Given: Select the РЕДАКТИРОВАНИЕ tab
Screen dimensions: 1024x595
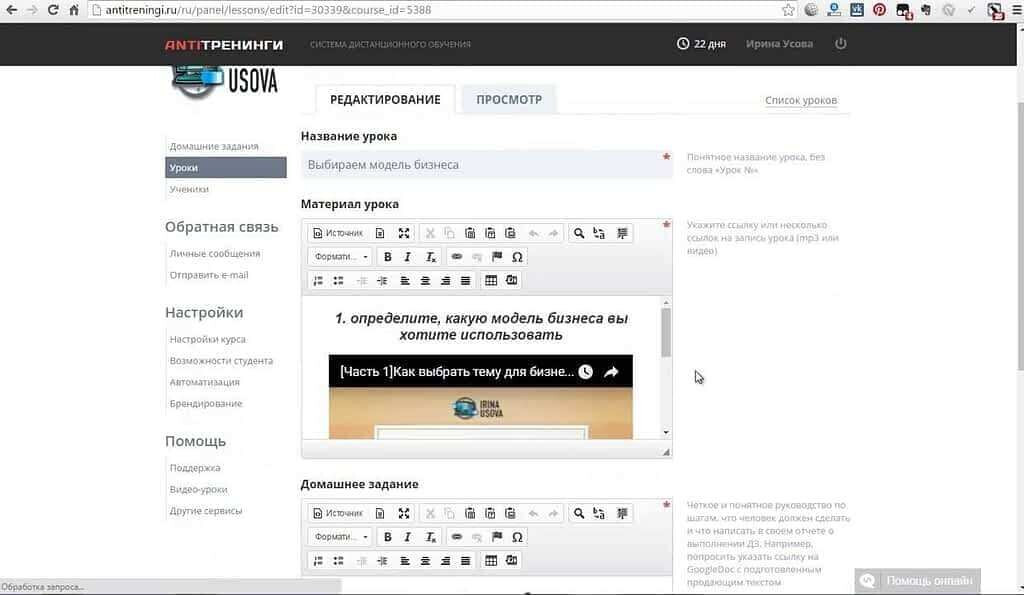Looking at the screenshot, I should click(x=385, y=99).
